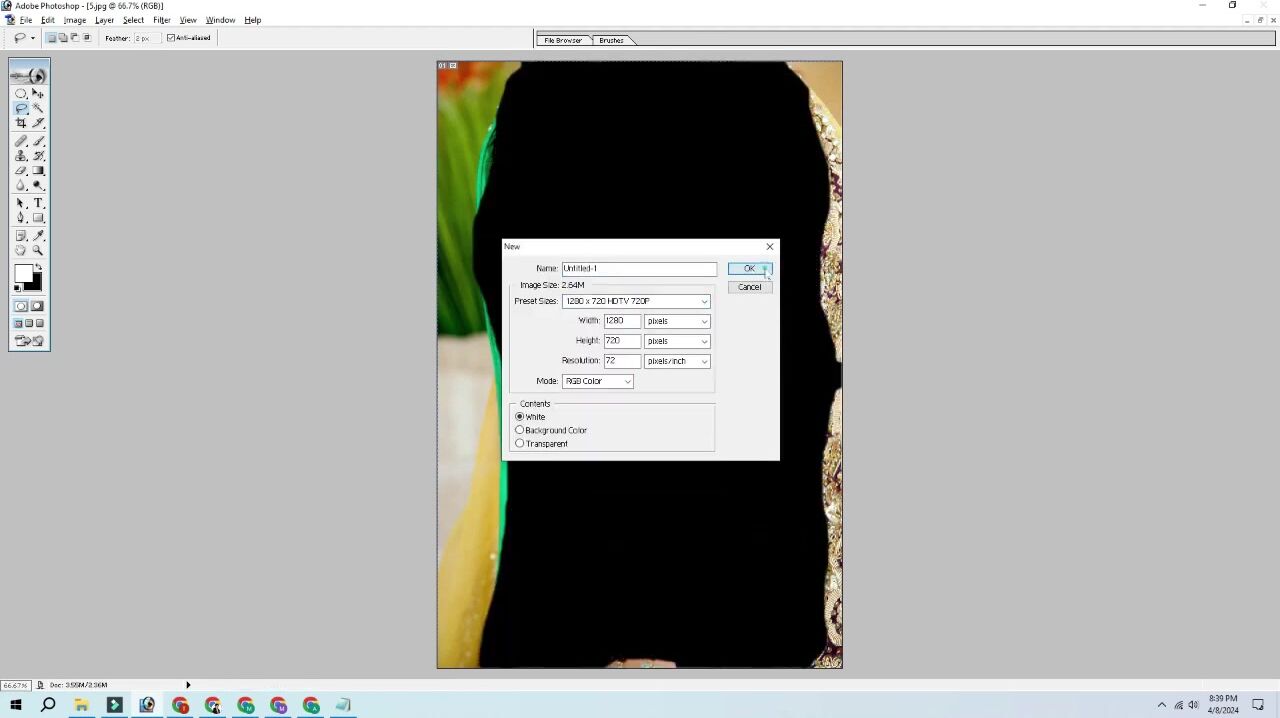Pick the Type tool
Screen dimensions: 1280x718
pos(38,203)
